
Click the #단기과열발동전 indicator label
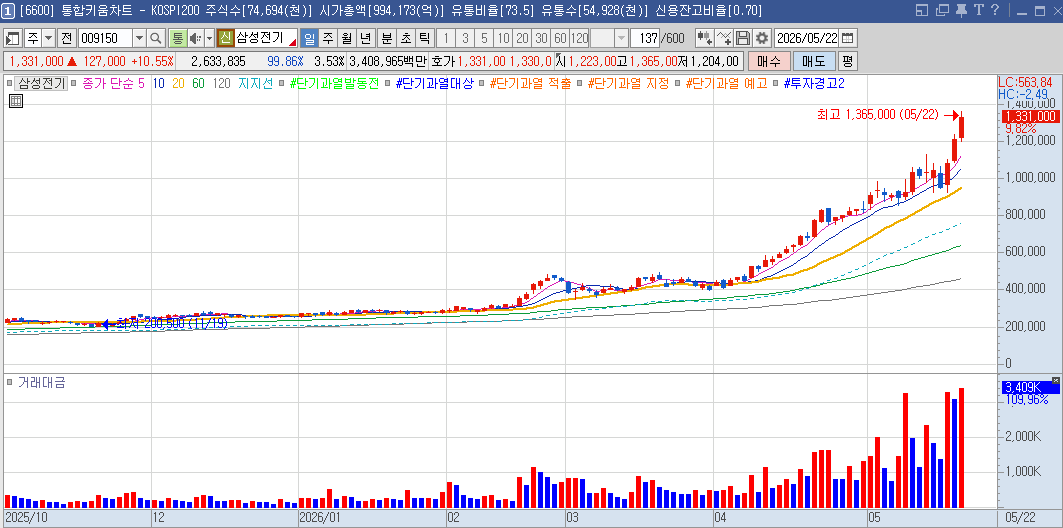click(334, 84)
